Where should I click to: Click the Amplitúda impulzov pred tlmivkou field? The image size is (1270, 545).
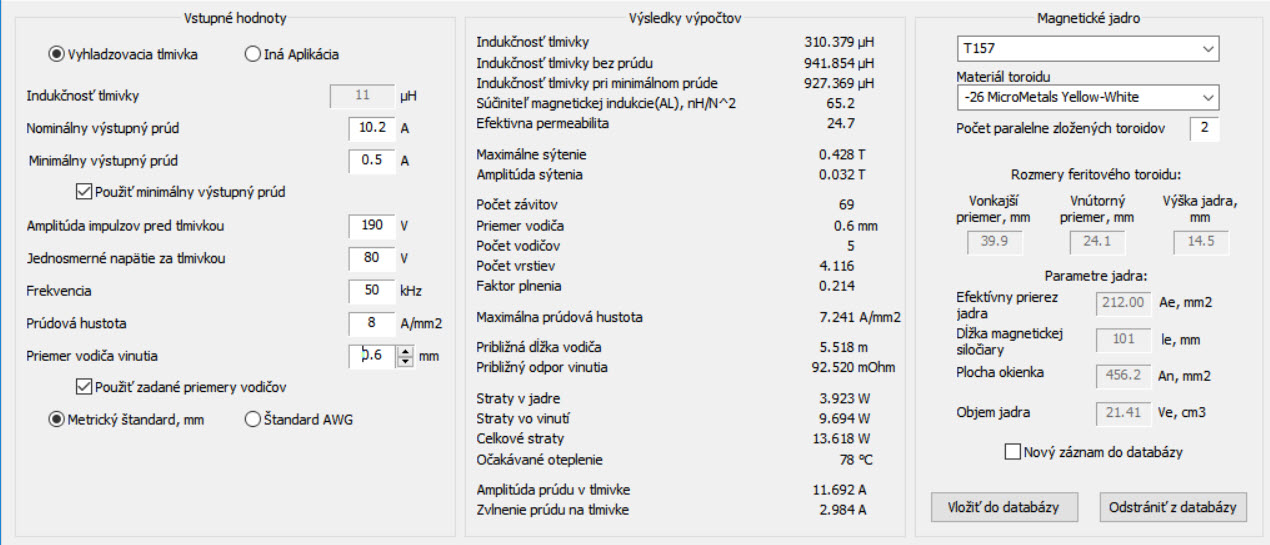click(372, 226)
